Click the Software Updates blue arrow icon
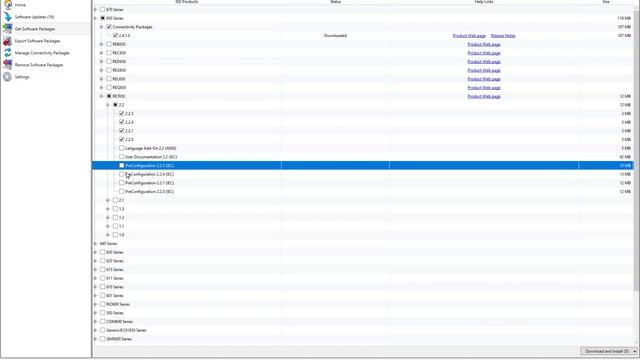This screenshot has width=640, height=360. coord(8,17)
